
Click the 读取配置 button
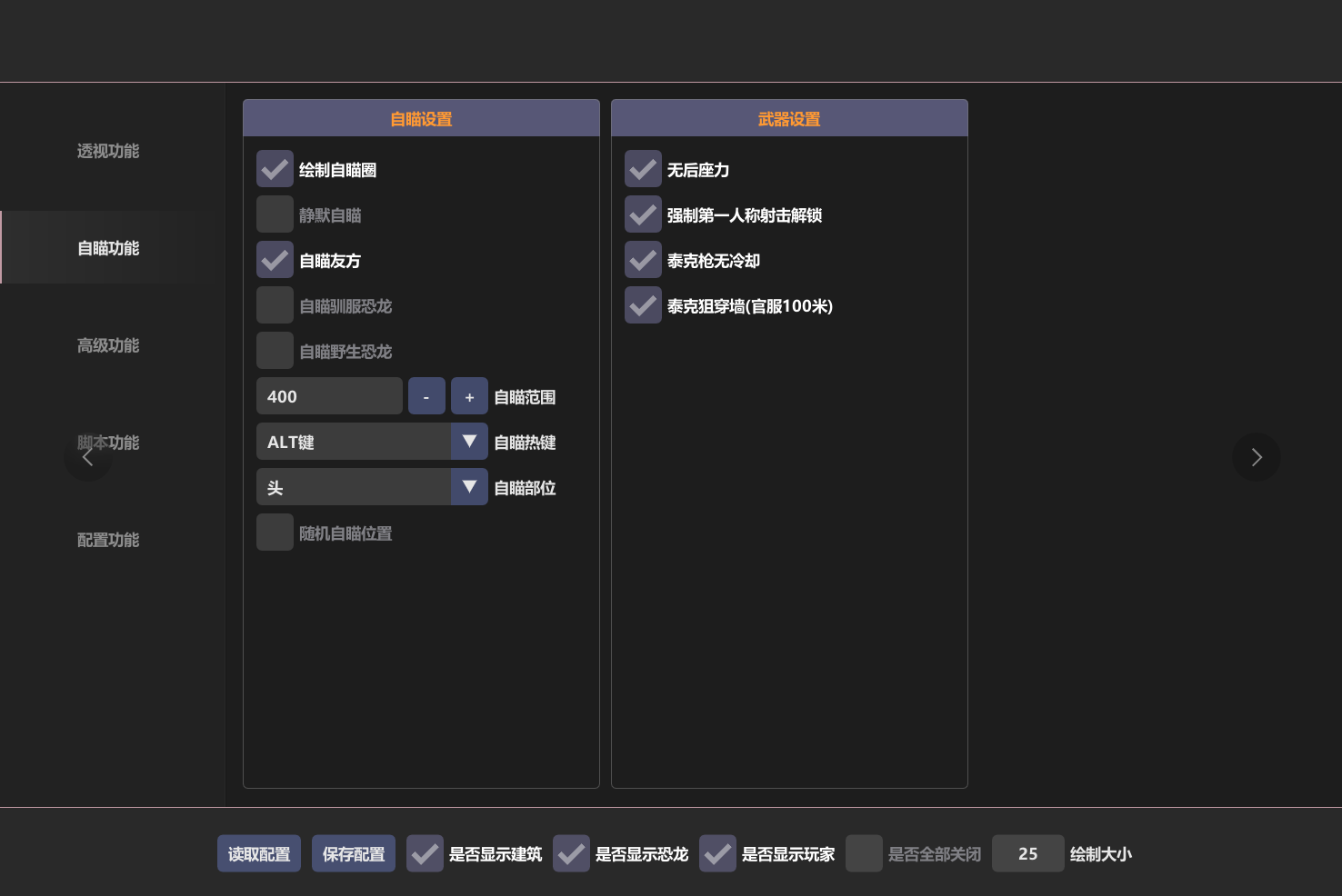pos(259,853)
